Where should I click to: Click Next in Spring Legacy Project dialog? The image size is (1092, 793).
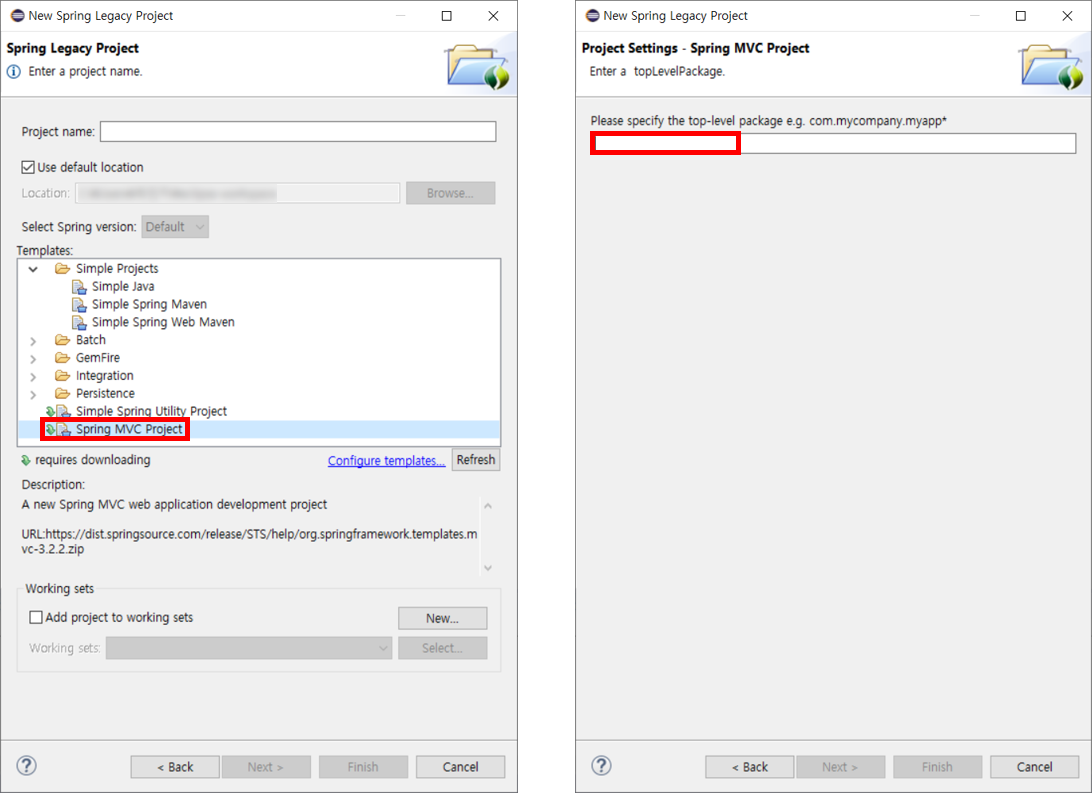[x=265, y=767]
